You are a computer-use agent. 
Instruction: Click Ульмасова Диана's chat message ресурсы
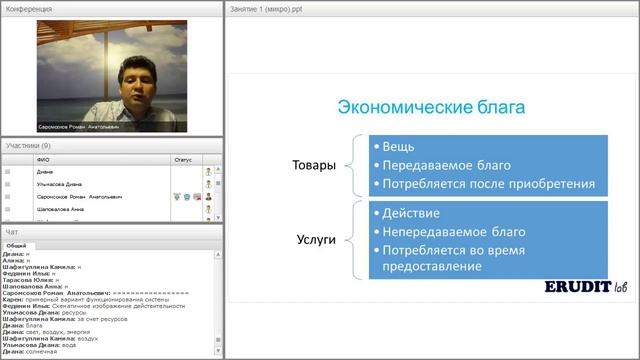tap(74, 313)
